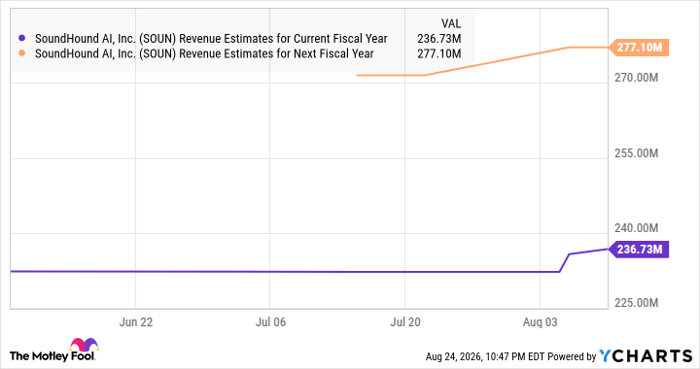Select the Revenue Estimates for Next Fiscal Year legend label
This screenshot has width=700, height=369.
pyautogui.click(x=204, y=54)
